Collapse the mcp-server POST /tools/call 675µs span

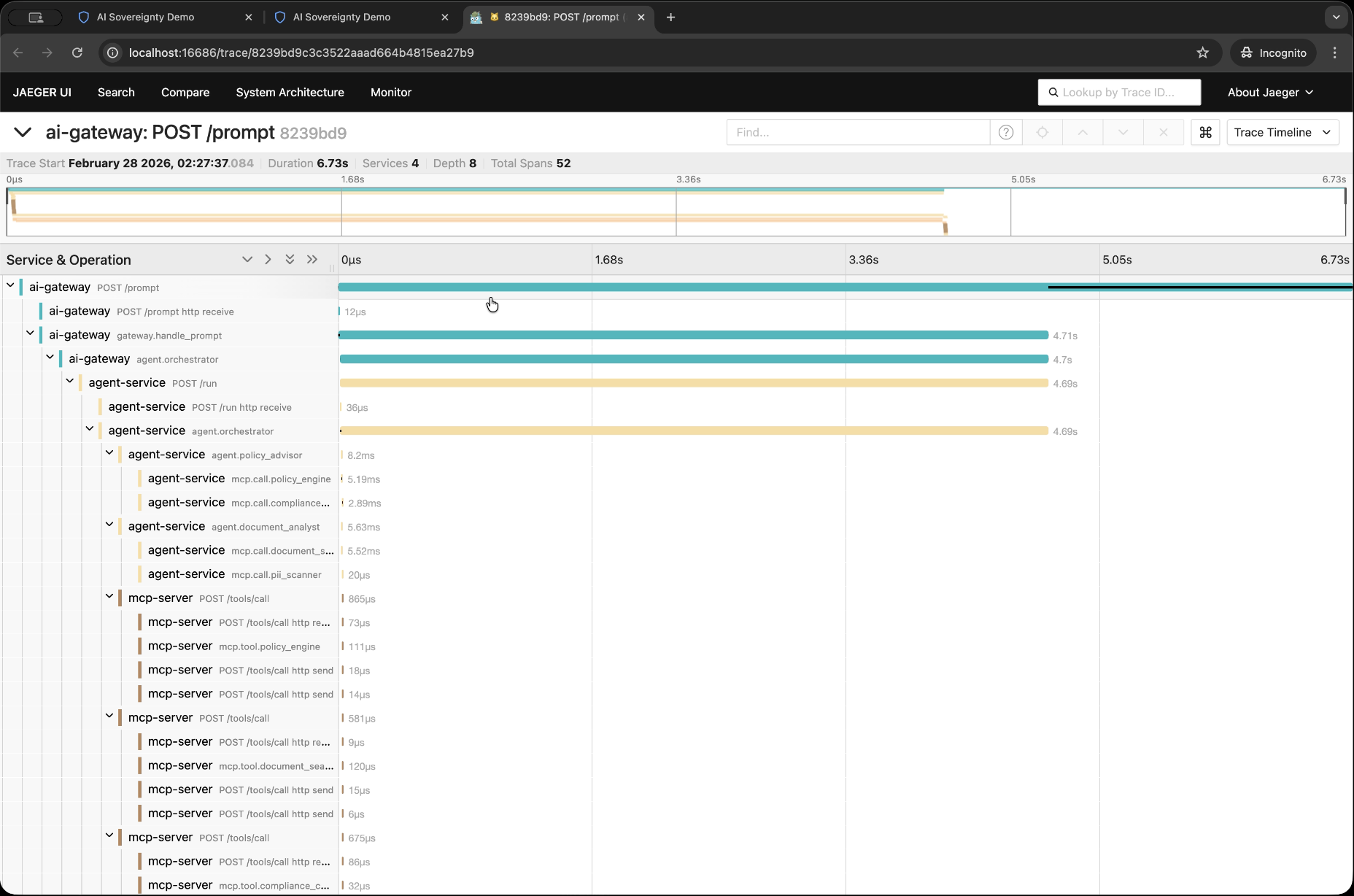pos(109,836)
